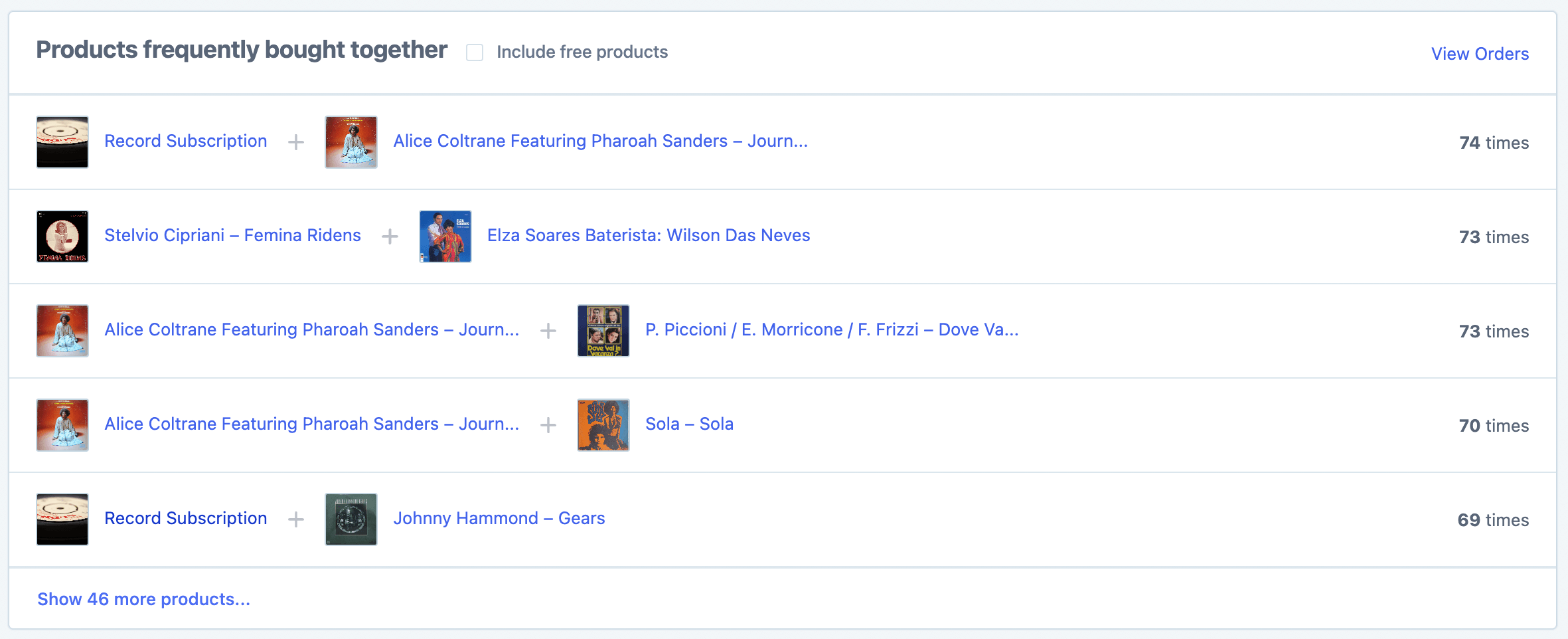This screenshot has height=639, width=1568.
Task: Open the Alice Coltrane Pharoah Sanders product link
Action: pyautogui.click(x=600, y=141)
